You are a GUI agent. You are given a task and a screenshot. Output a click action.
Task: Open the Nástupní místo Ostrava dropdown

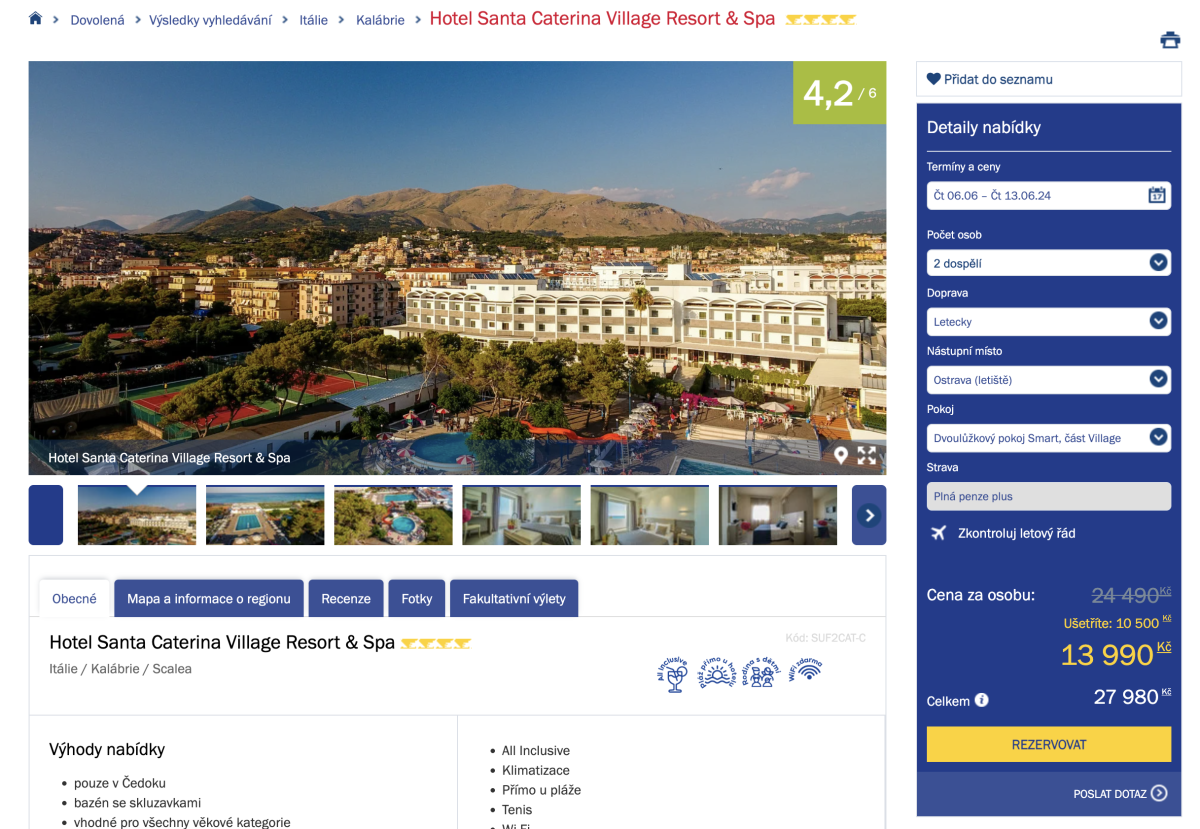[1049, 380]
